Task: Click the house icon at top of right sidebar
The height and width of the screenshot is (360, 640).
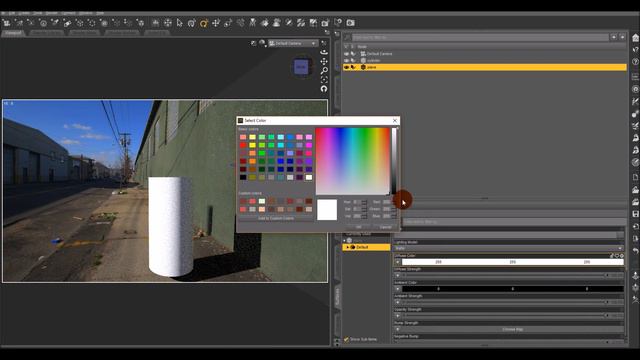Action: click(x=635, y=38)
